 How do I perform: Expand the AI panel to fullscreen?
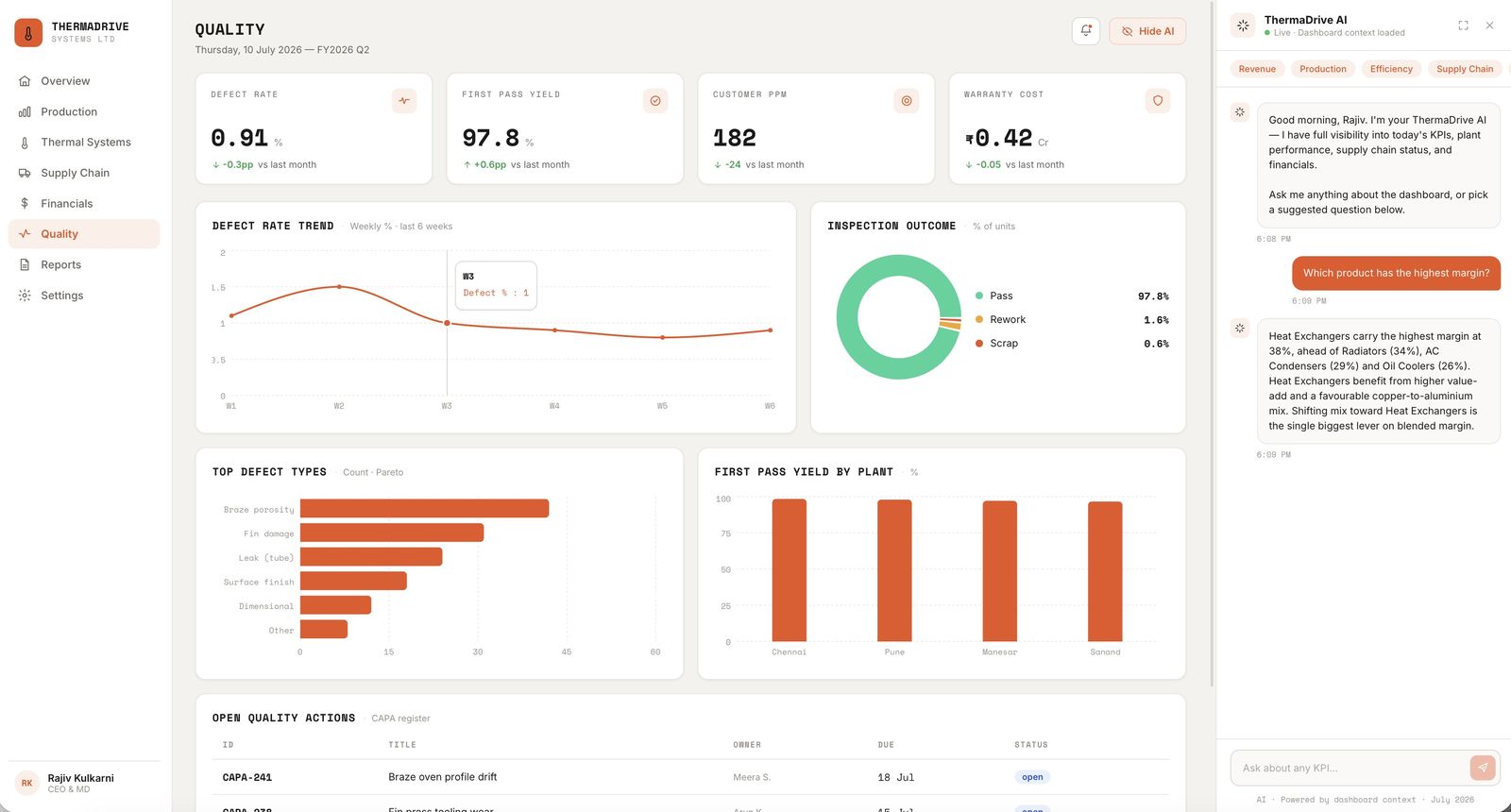click(1463, 25)
